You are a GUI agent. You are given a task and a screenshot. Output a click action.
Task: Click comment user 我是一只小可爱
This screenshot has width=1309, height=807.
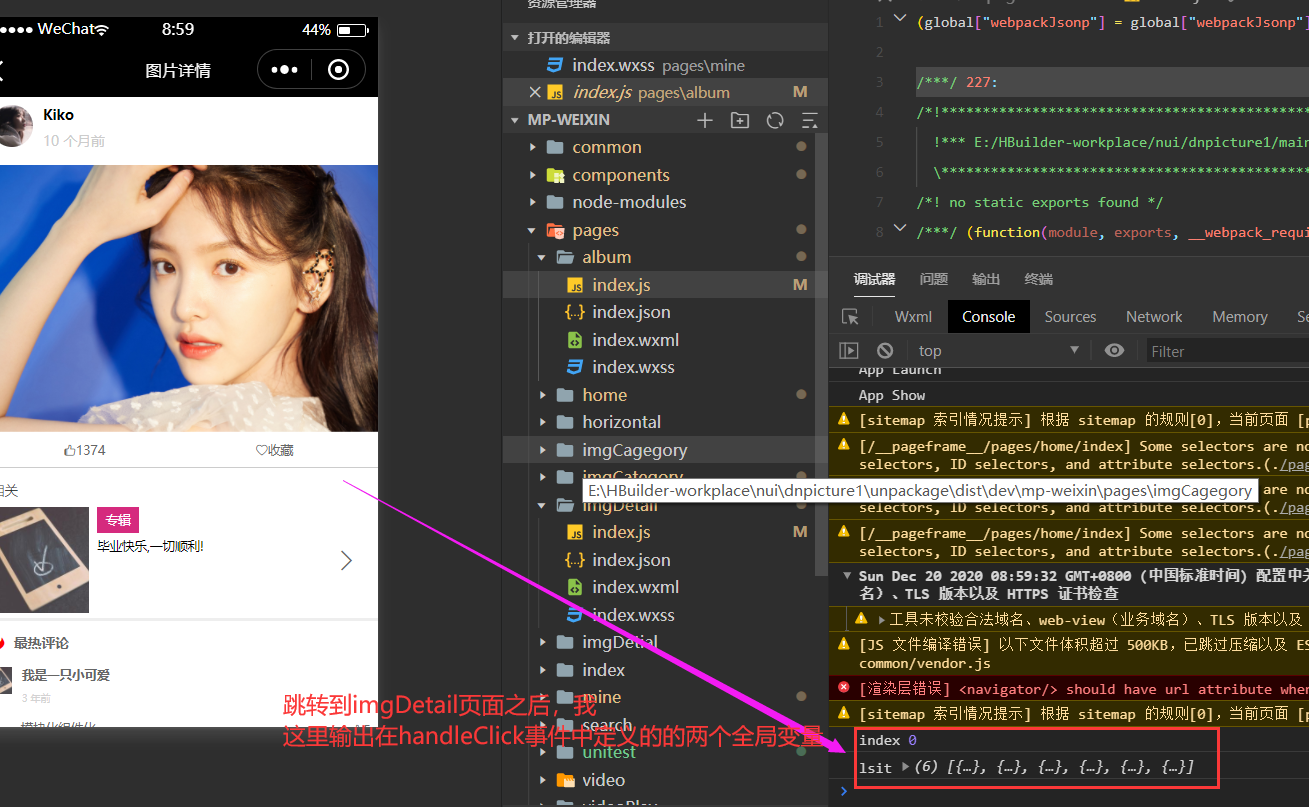click(66, 675)
